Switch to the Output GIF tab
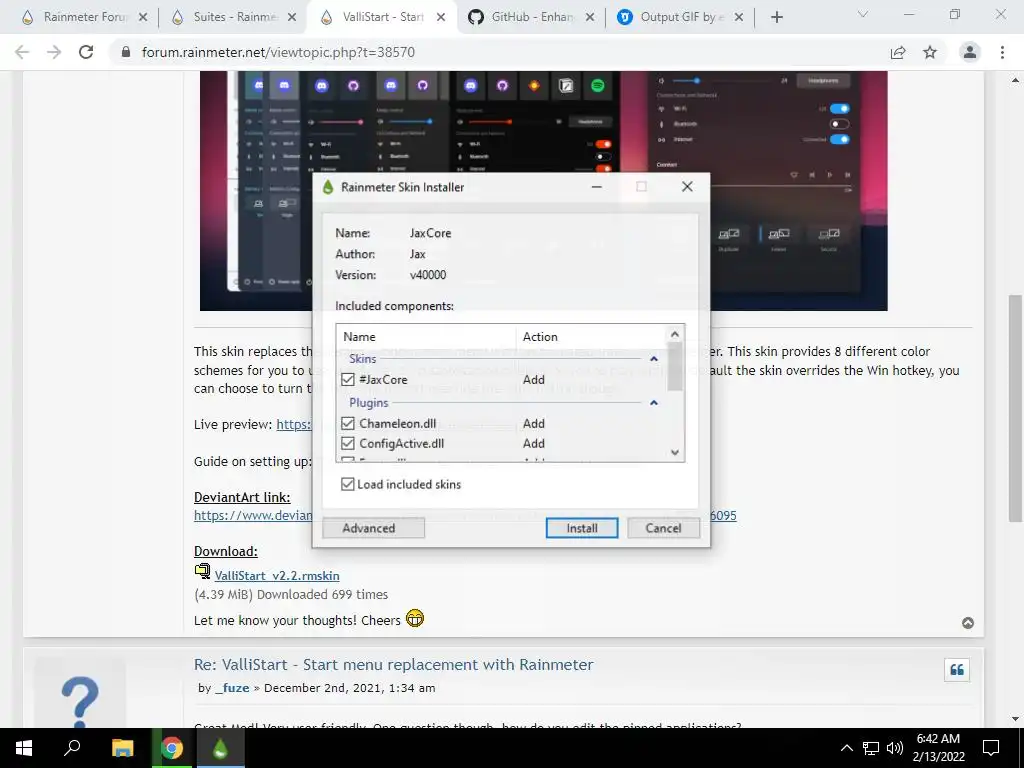Viewport: 1024px width, 768px height. [x=681, y=17]
